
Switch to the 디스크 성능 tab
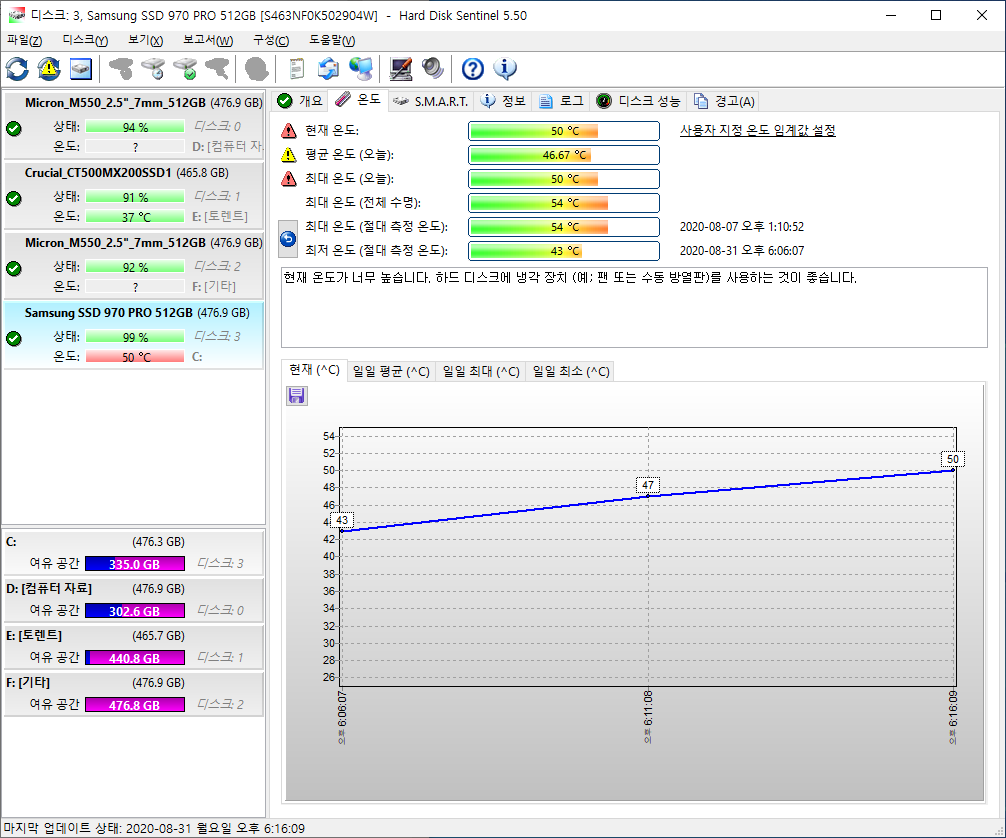point(638,101)
